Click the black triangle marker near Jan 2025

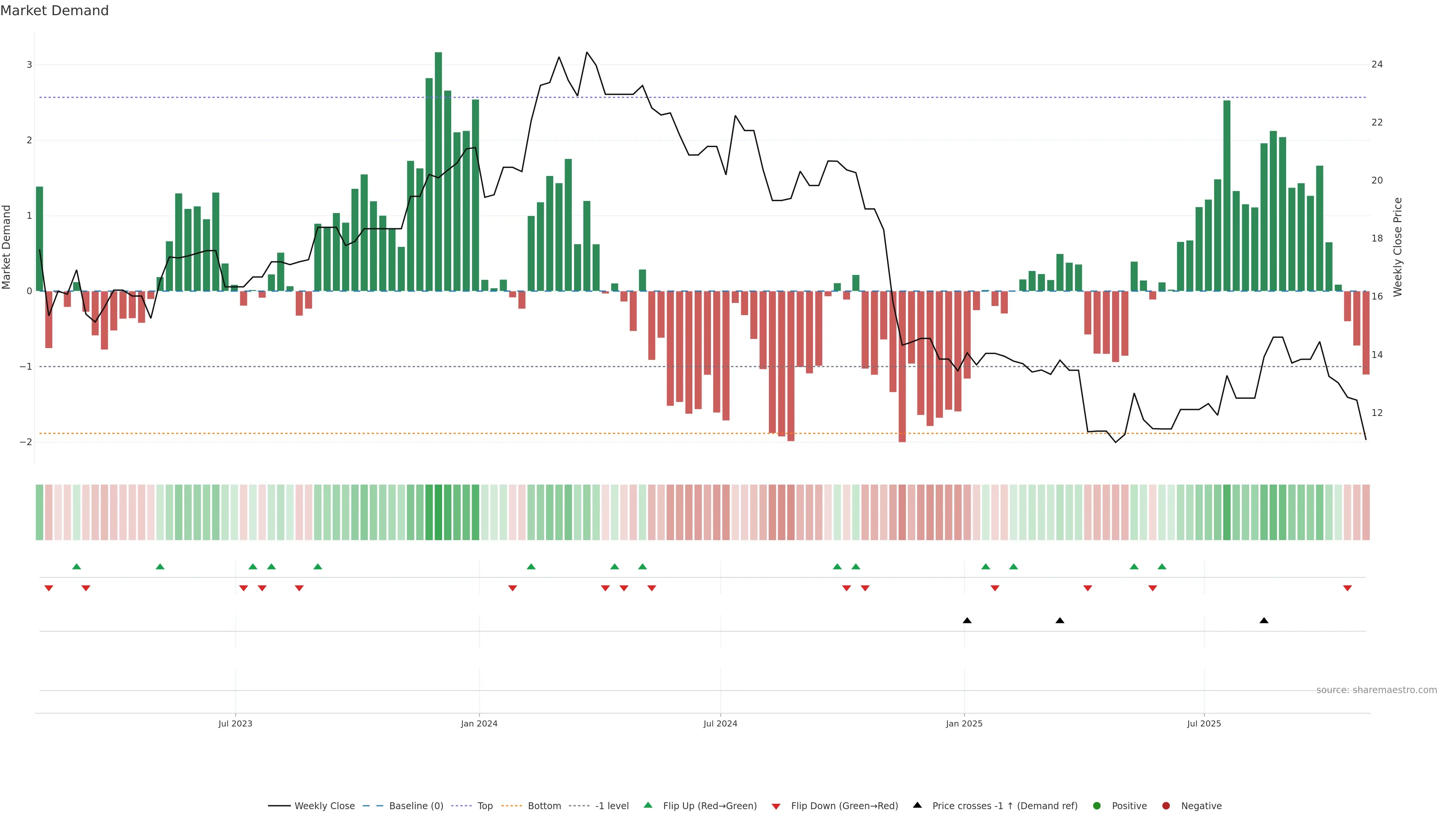pos(967,621)
